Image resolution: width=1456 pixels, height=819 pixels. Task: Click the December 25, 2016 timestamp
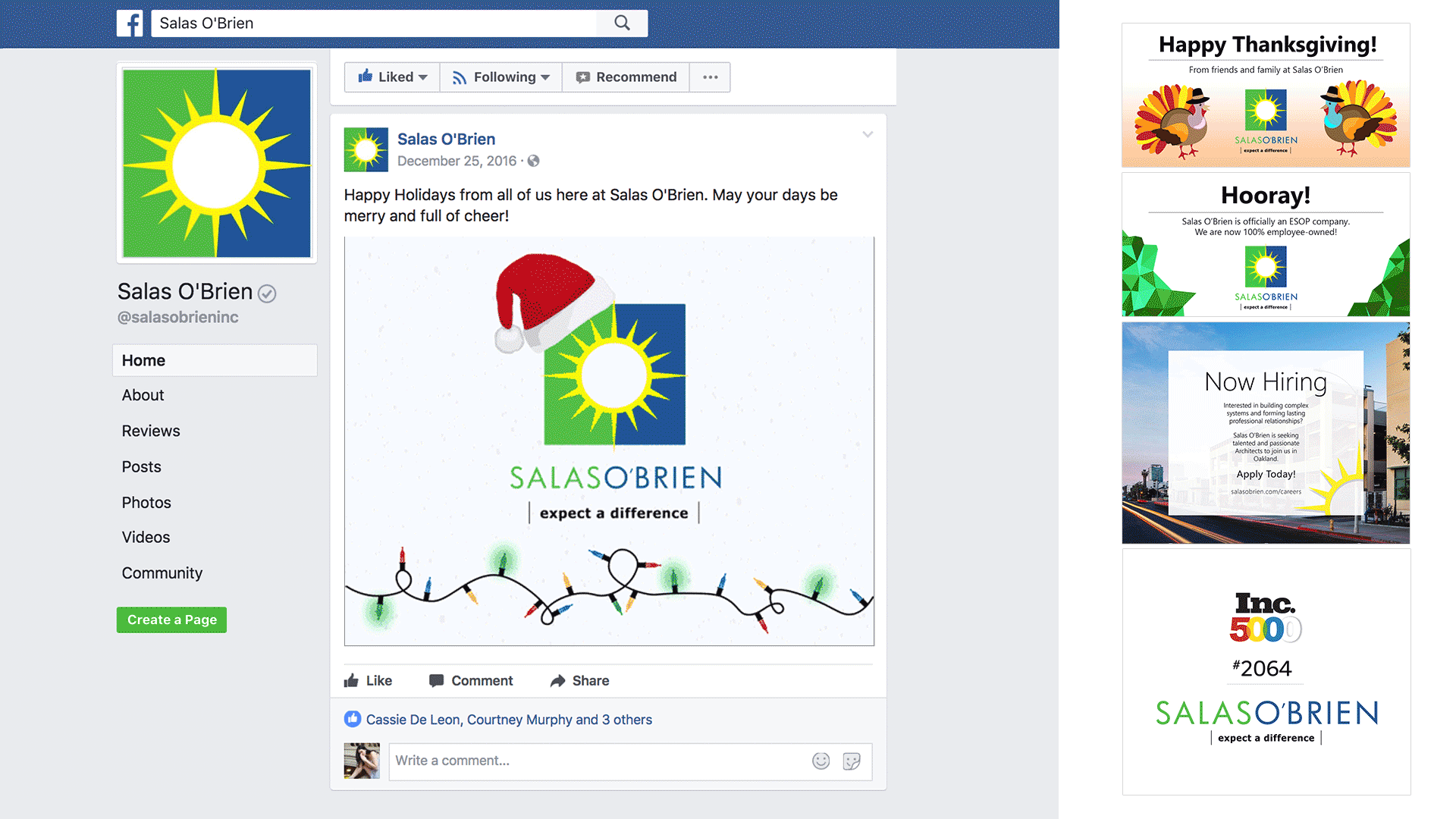(x=457, y=161)
